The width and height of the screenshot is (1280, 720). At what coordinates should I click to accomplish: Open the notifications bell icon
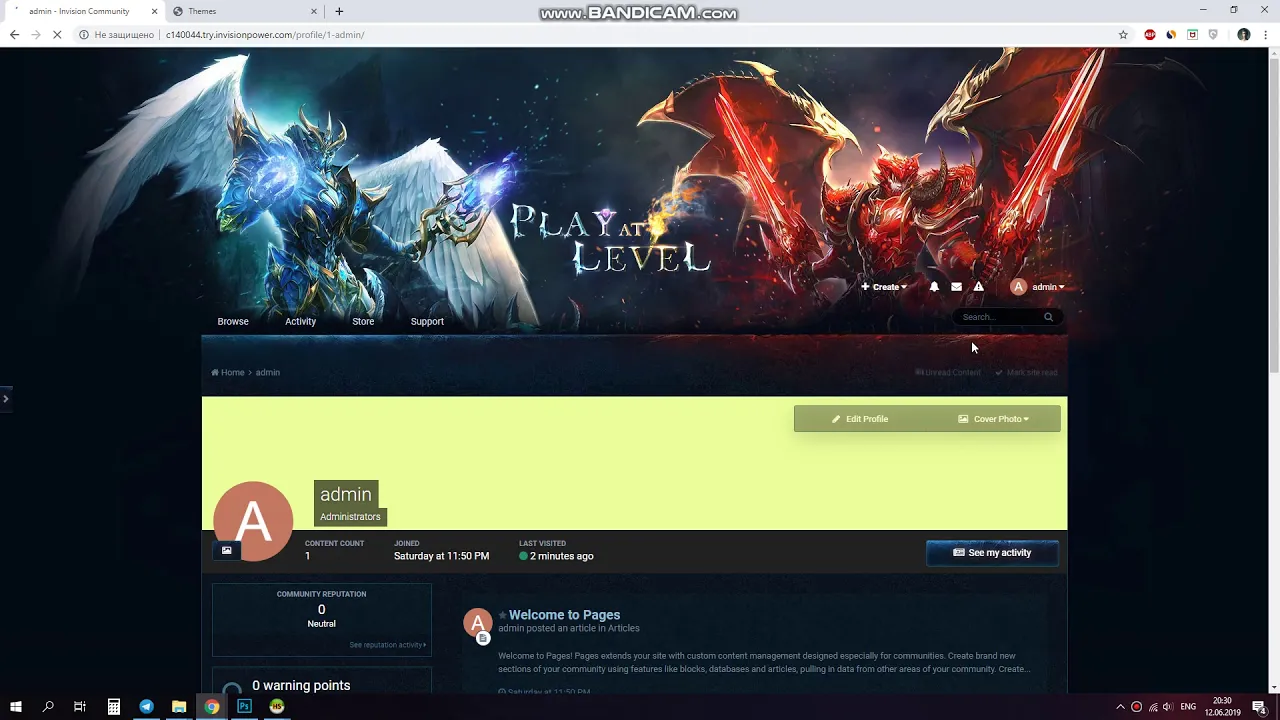(934, 287)
